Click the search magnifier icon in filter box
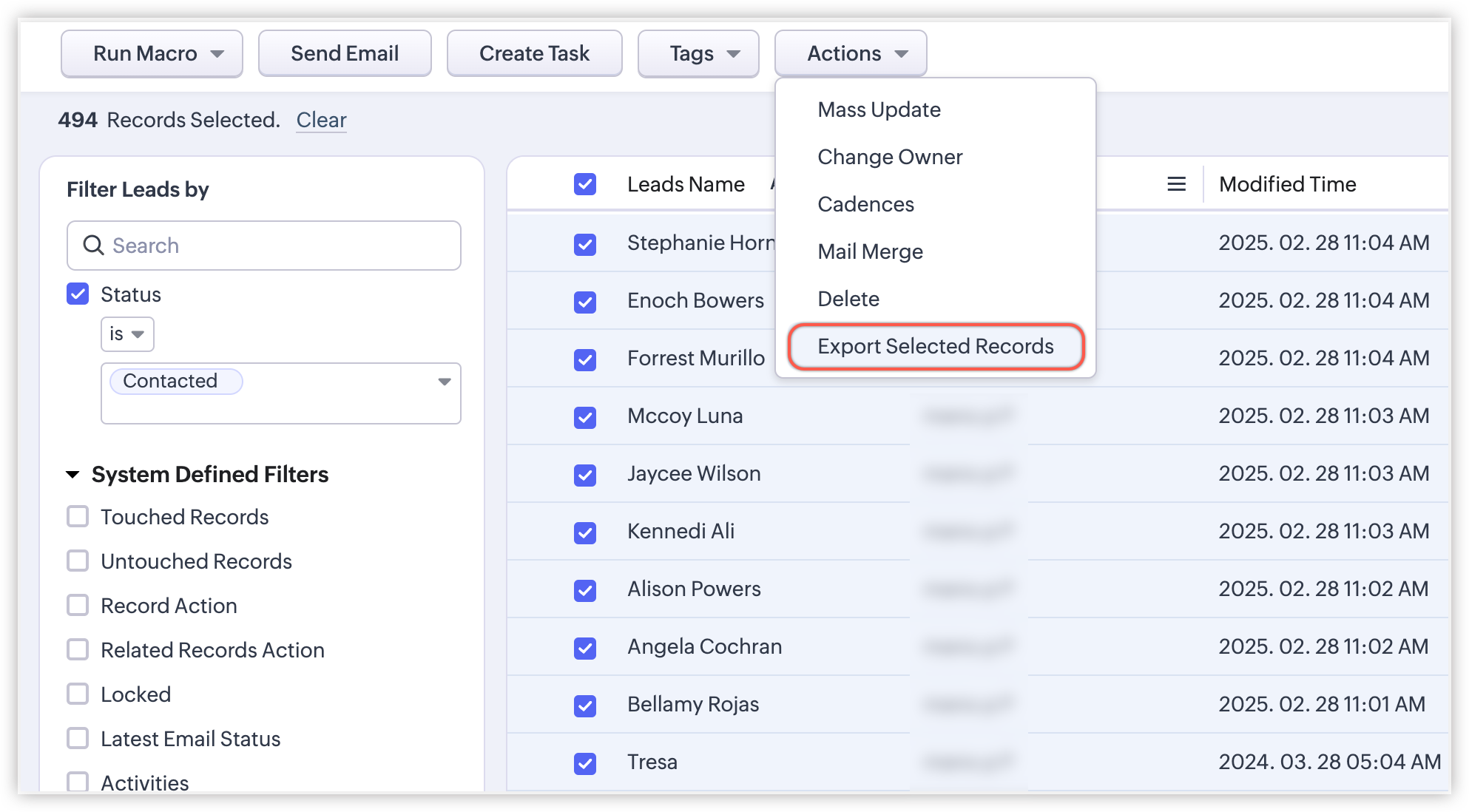The image size is (1469, 812). point(93,246)
